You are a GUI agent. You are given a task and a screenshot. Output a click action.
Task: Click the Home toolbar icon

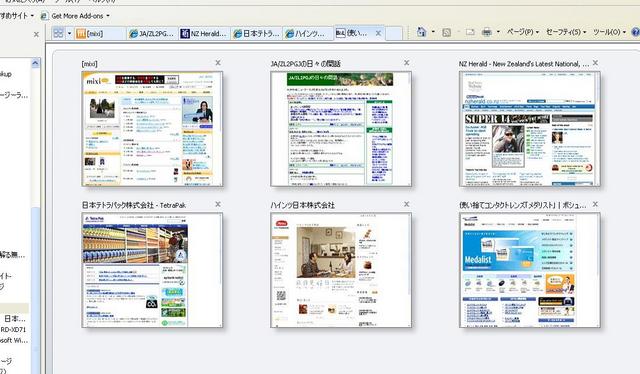pyautogui.click(x=421, y=32)
